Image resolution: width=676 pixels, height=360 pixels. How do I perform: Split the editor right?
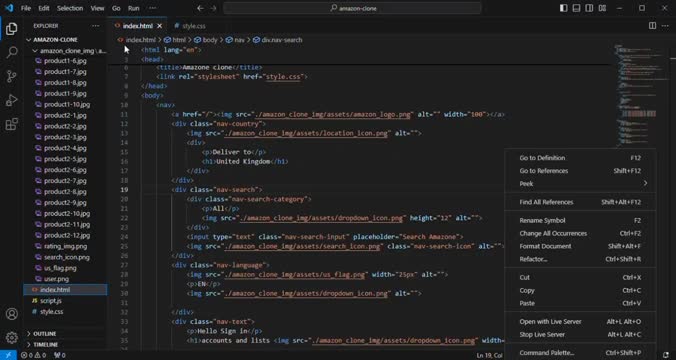[652, 26]
